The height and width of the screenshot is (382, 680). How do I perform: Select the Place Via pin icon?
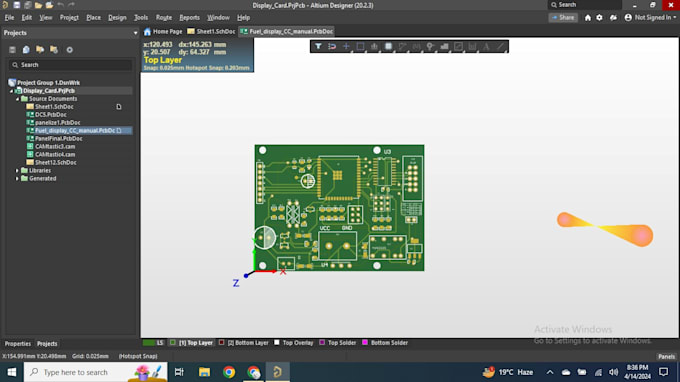tap(430, 46)
